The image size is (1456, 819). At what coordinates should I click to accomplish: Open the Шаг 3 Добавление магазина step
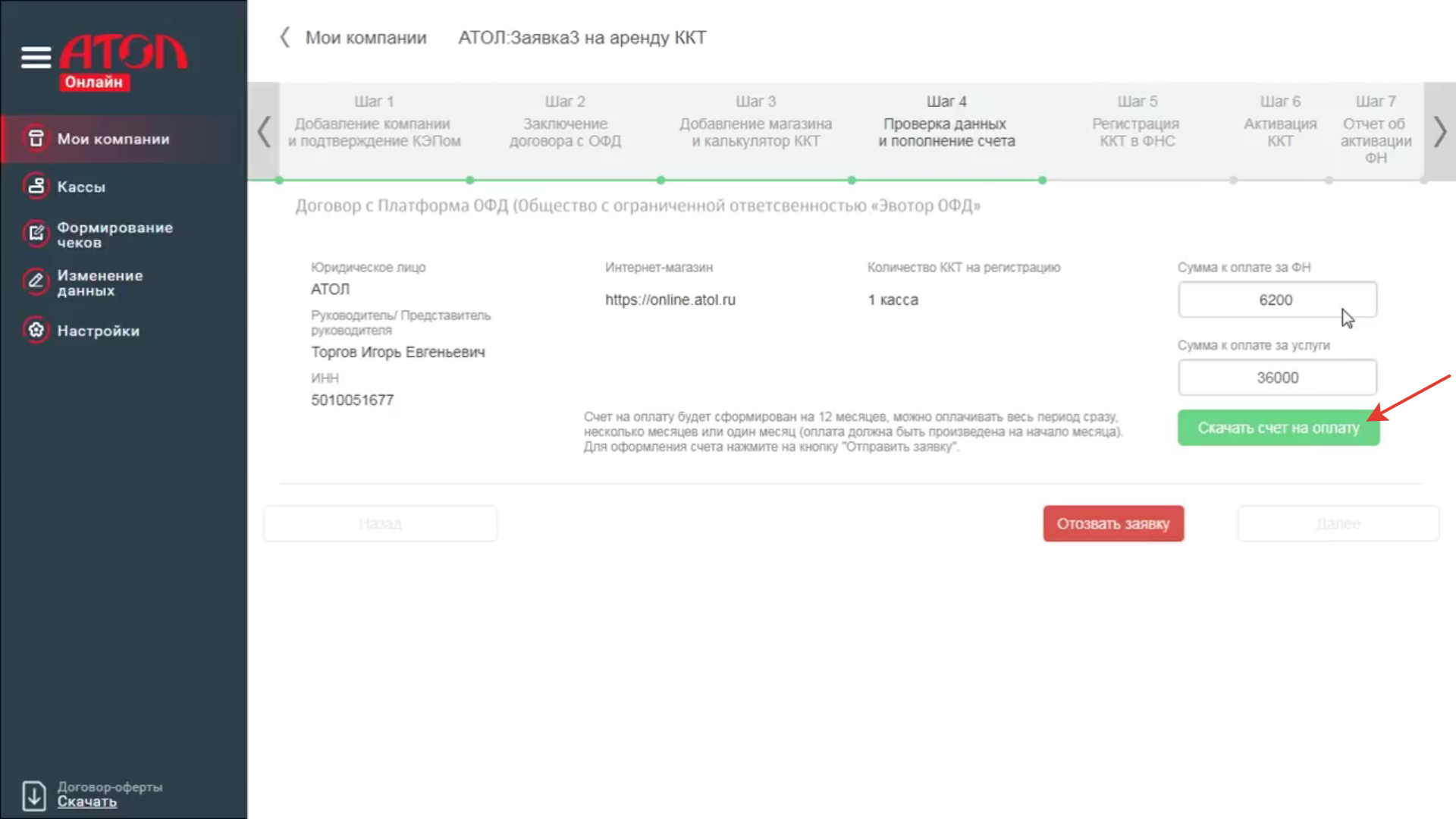(x=755, y=123)
